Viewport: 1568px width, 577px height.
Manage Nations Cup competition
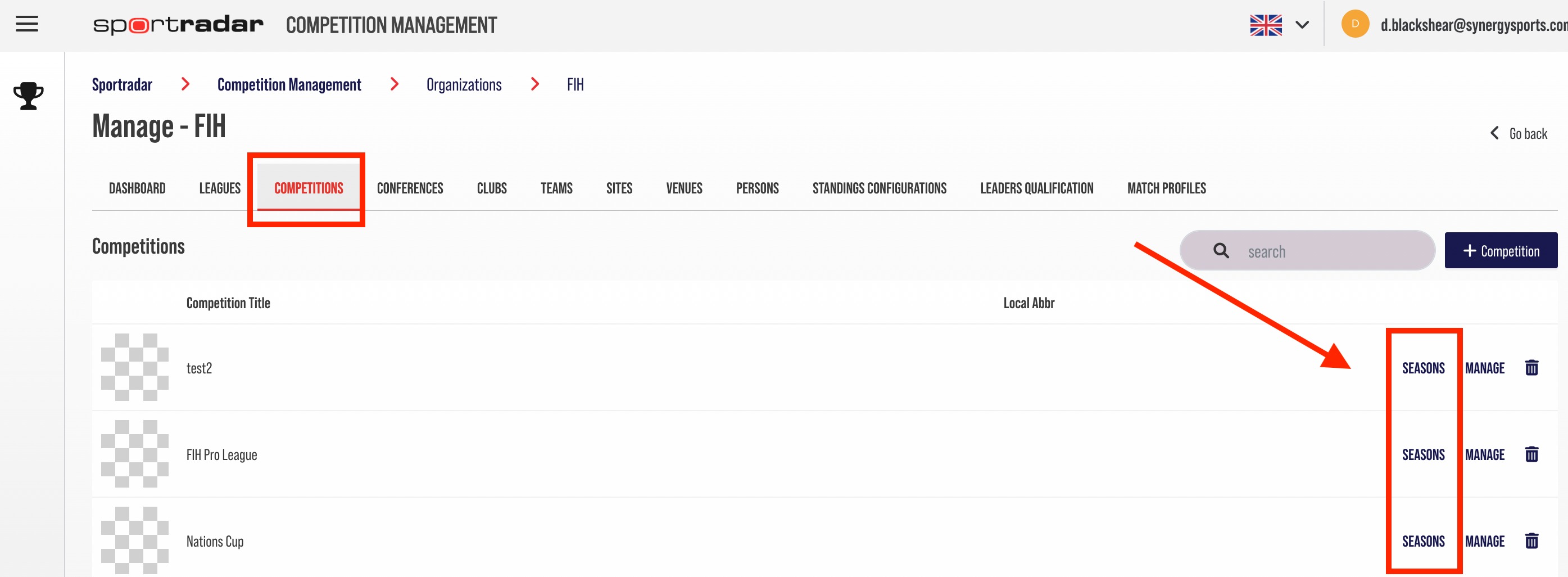tap(1485, 541)
